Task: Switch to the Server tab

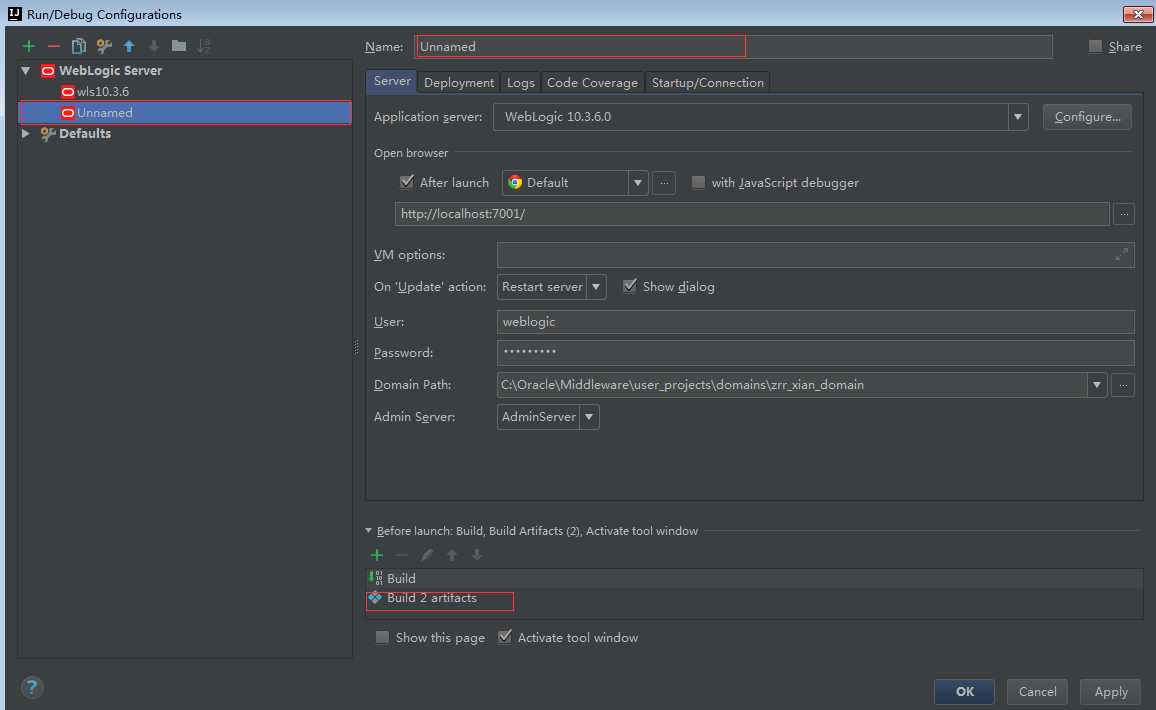Action: coord(391,82)
